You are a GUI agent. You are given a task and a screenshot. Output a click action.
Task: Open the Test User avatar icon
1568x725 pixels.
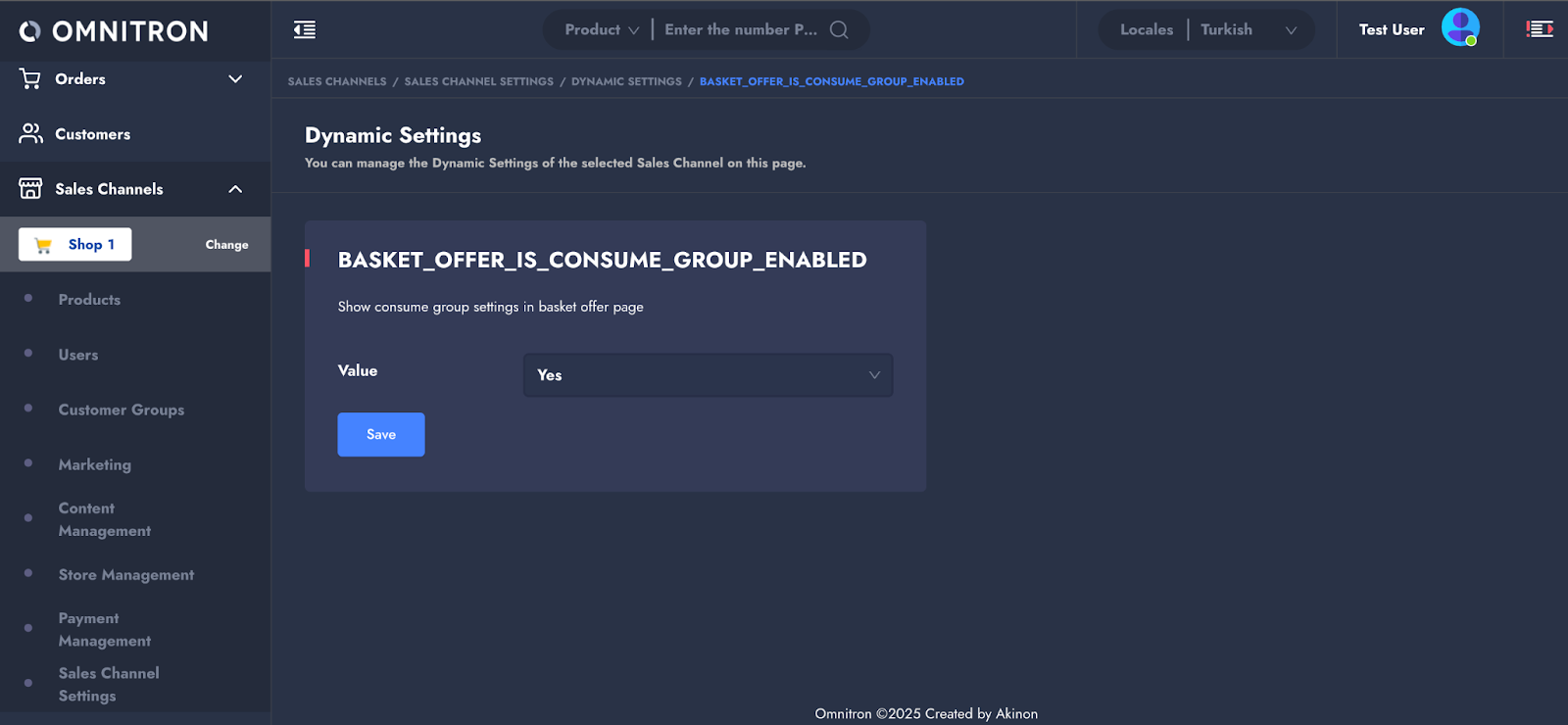coord(1459,28)
